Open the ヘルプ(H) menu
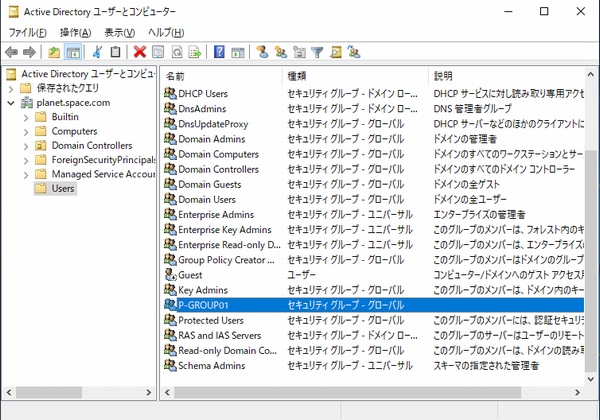The height and width of the screenshot is (420, 600). point(166,33)
